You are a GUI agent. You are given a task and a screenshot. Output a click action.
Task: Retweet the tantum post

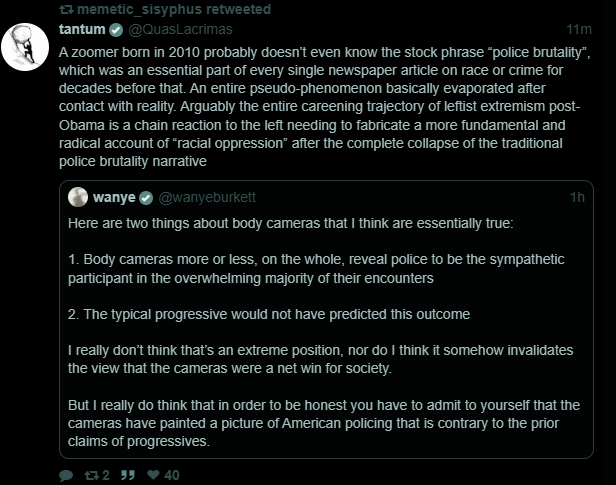[x=92, y=476]
